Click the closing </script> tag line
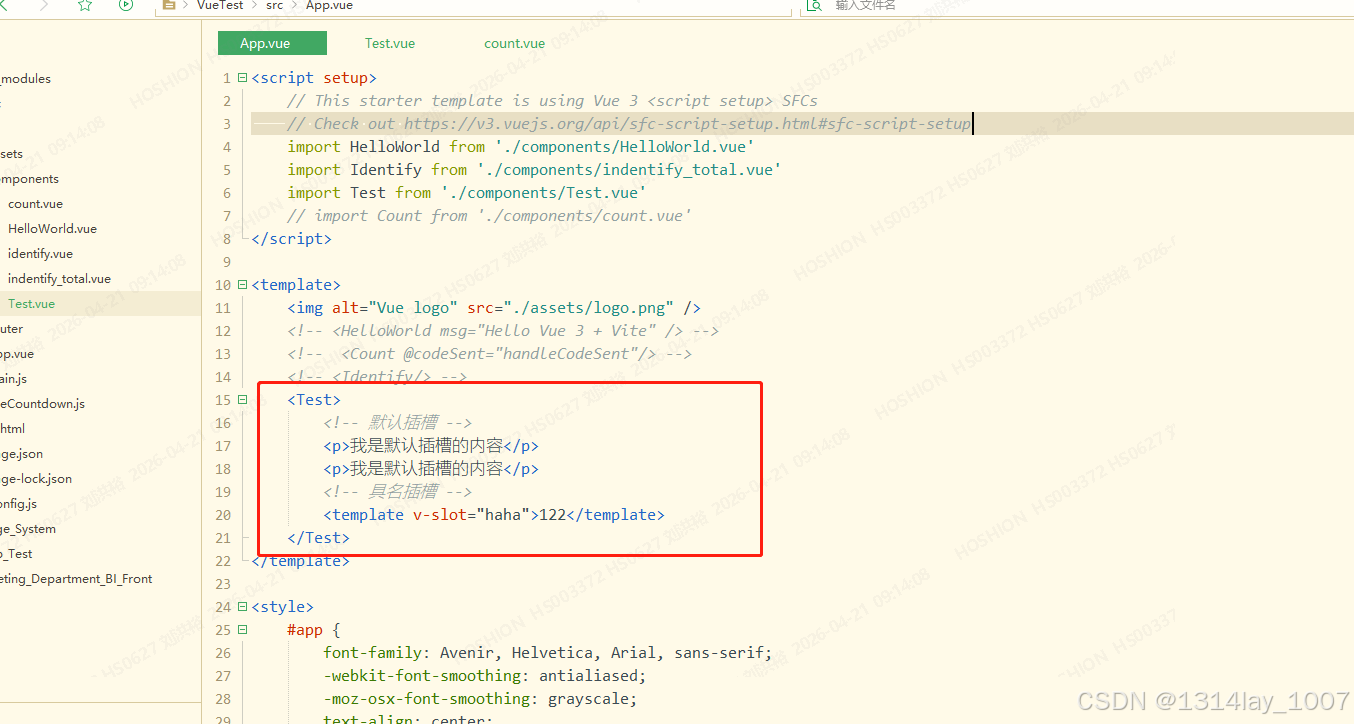 [x=291, y=239]
